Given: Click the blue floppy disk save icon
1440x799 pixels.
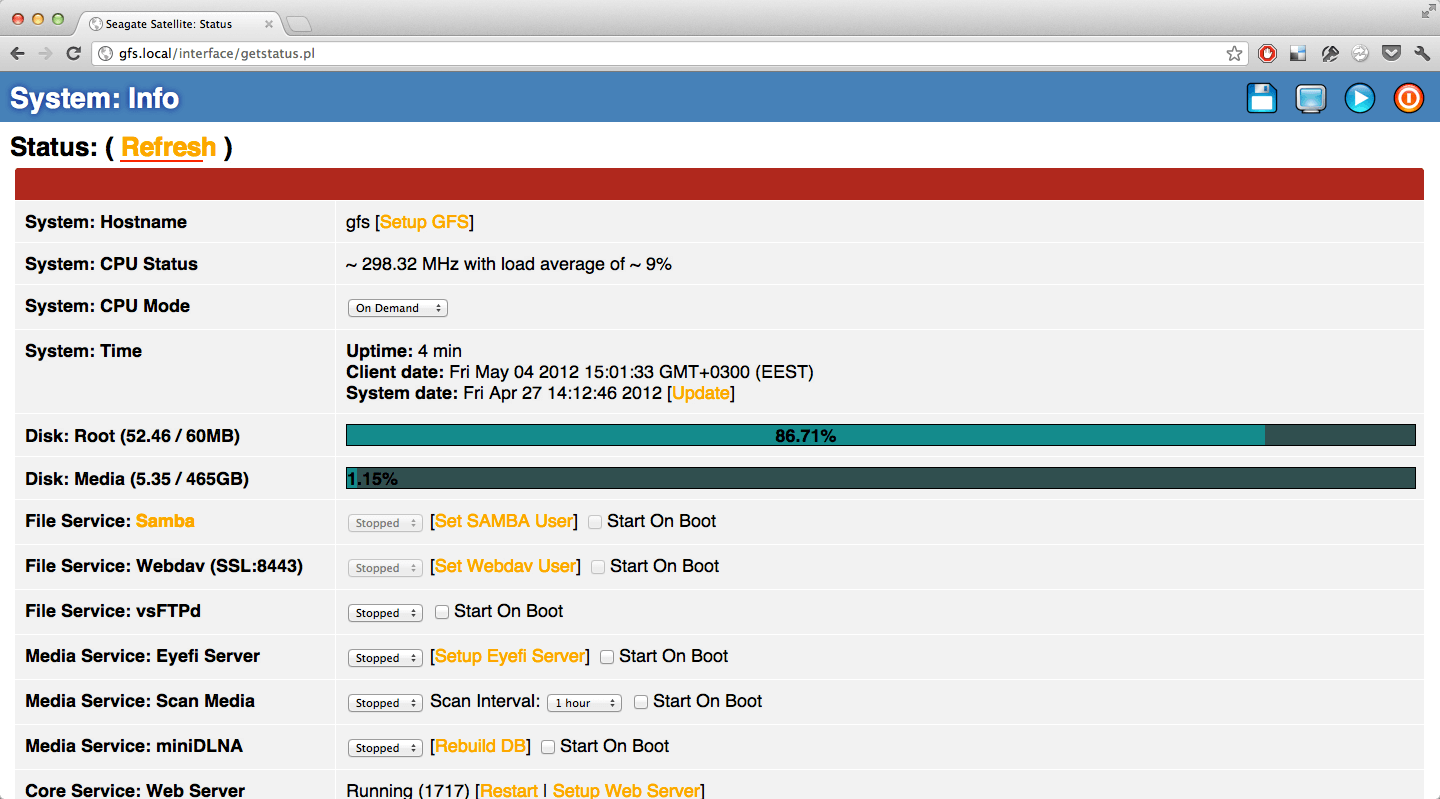Looking at the screenshot, I should [1262, 98].
